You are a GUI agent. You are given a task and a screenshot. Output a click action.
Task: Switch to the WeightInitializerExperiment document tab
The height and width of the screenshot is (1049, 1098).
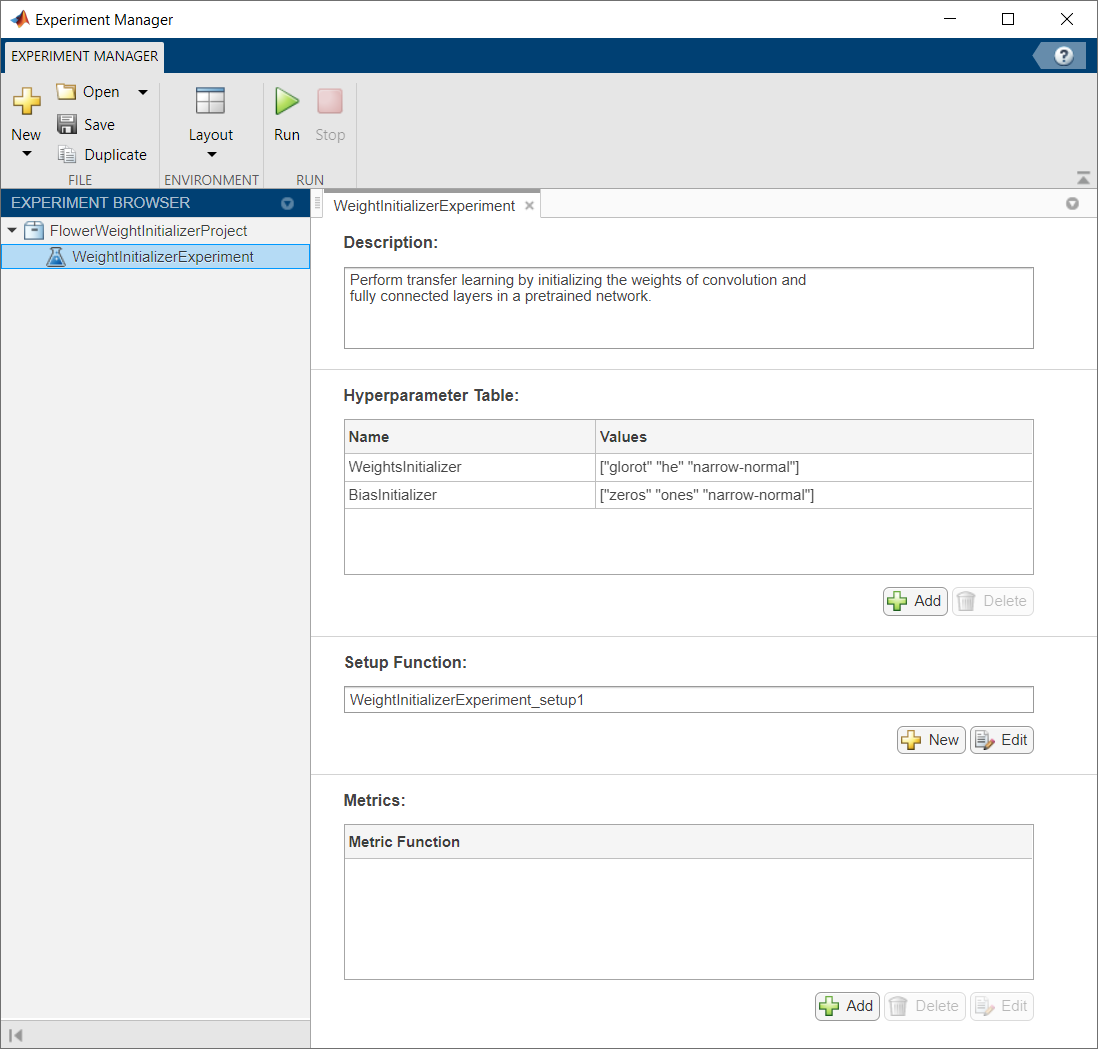click(424, 206)
